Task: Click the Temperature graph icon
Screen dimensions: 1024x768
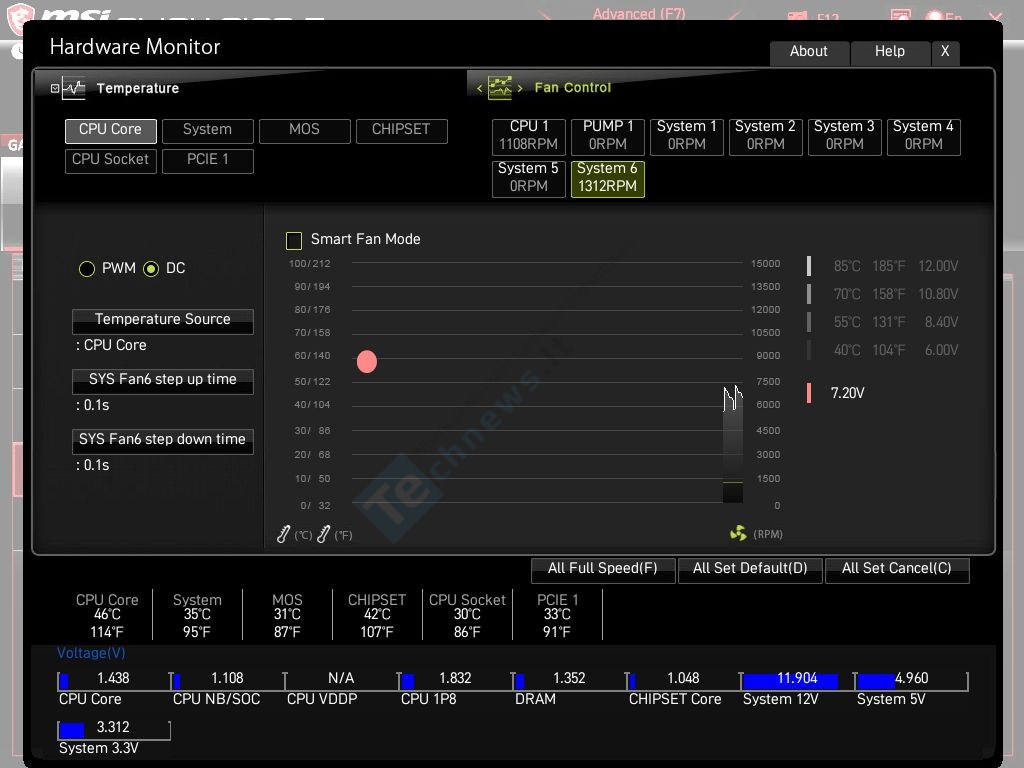Action: point(73,88)
